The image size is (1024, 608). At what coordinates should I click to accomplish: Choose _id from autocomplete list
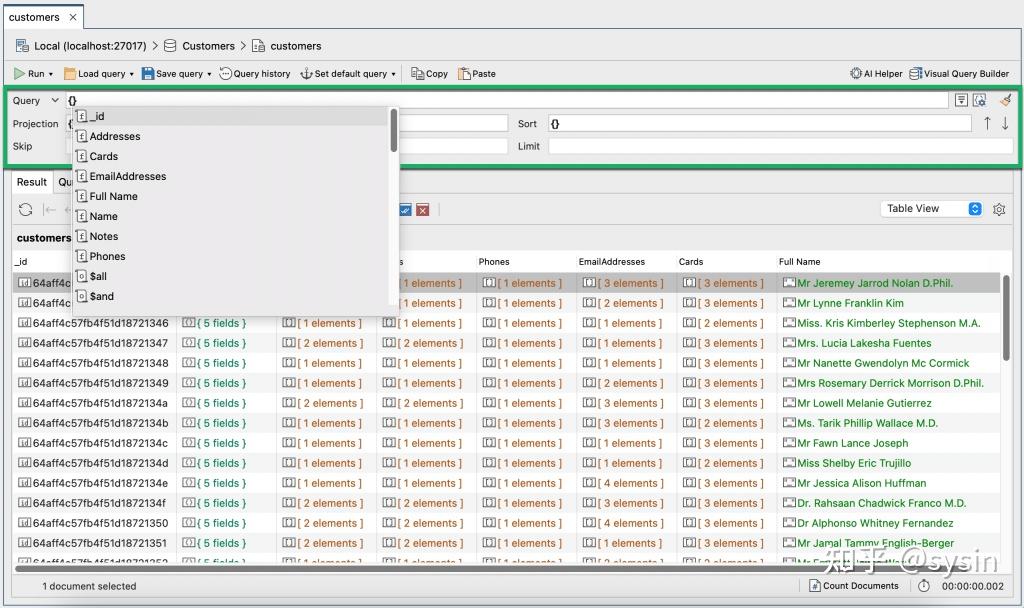[230, 116]
